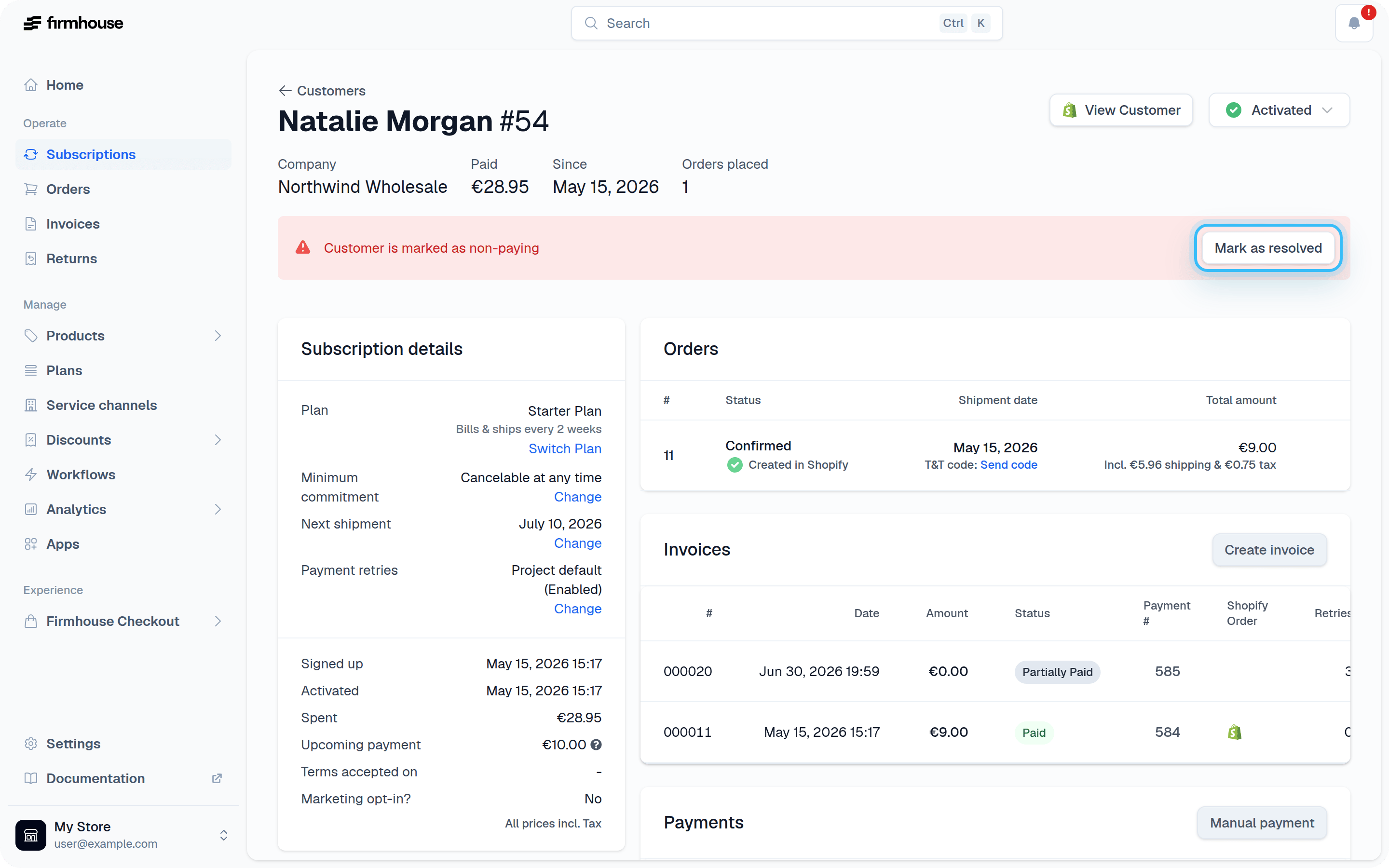Click invoice number 000020
1389x868 pixels.
[x=688, y=671]
